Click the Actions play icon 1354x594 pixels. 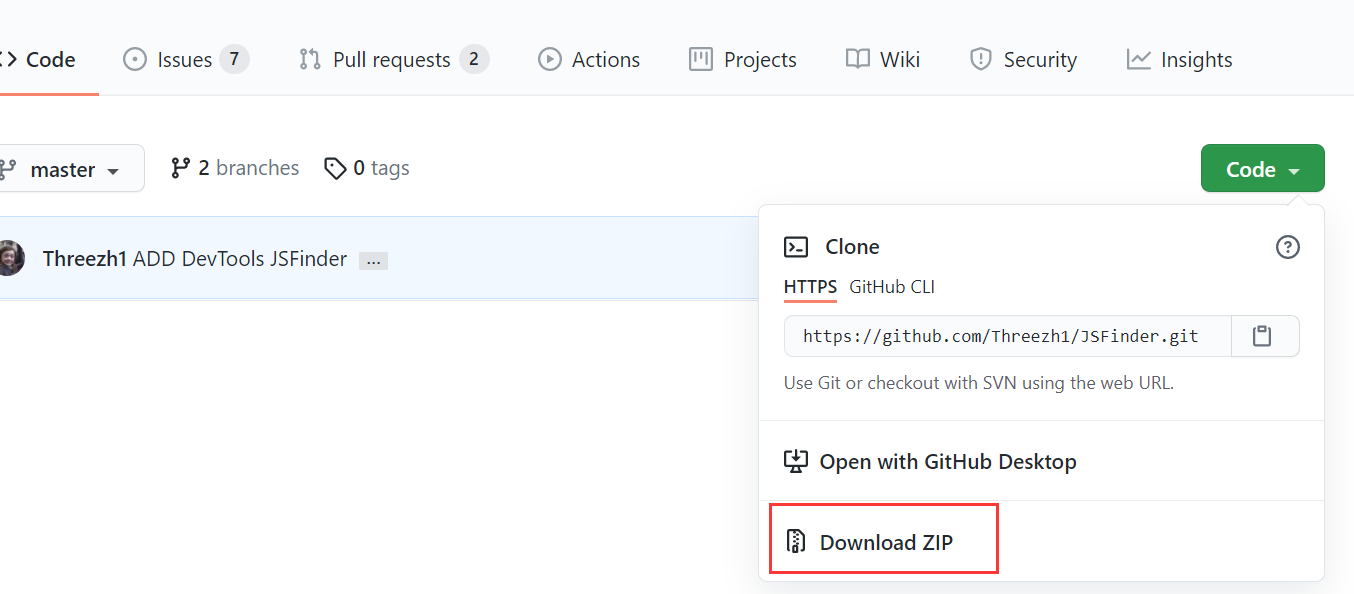click(550, 60)
